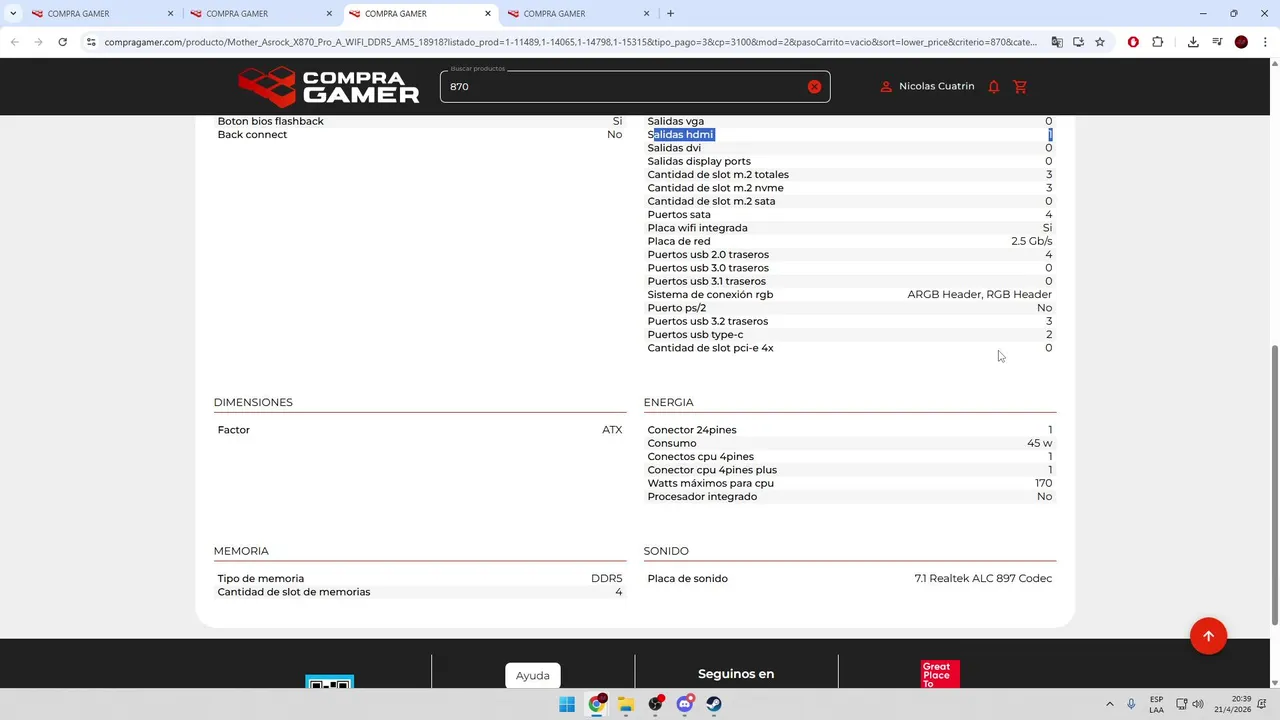Click the ESP LAA language indicator
Screen dimensions: 1280x720
tap(1156, 704)
